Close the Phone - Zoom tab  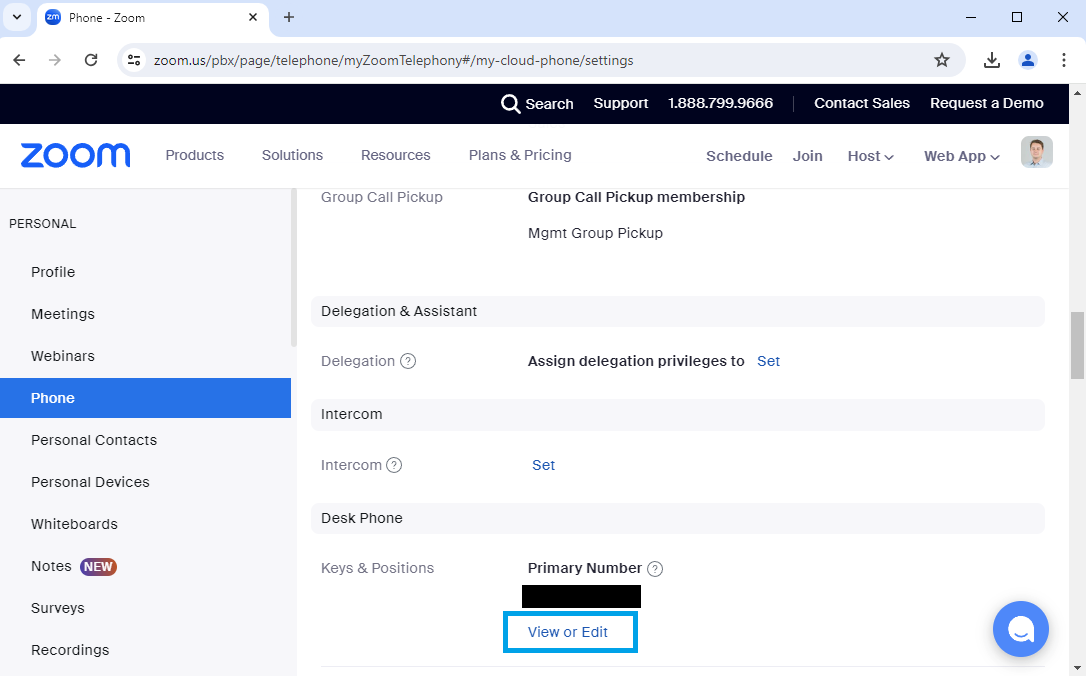(x=253, y=17)
